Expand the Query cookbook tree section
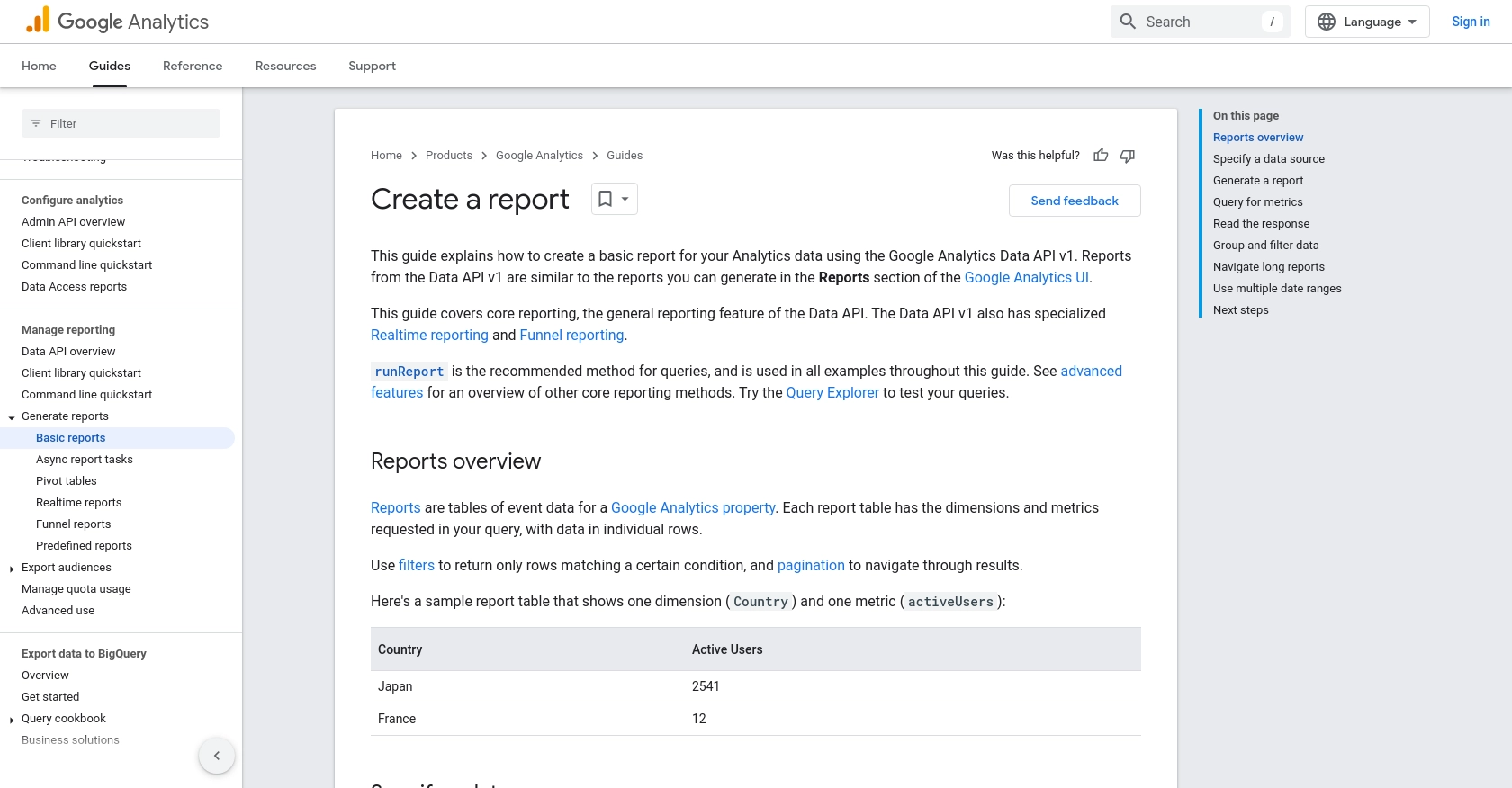 [12, 720]
